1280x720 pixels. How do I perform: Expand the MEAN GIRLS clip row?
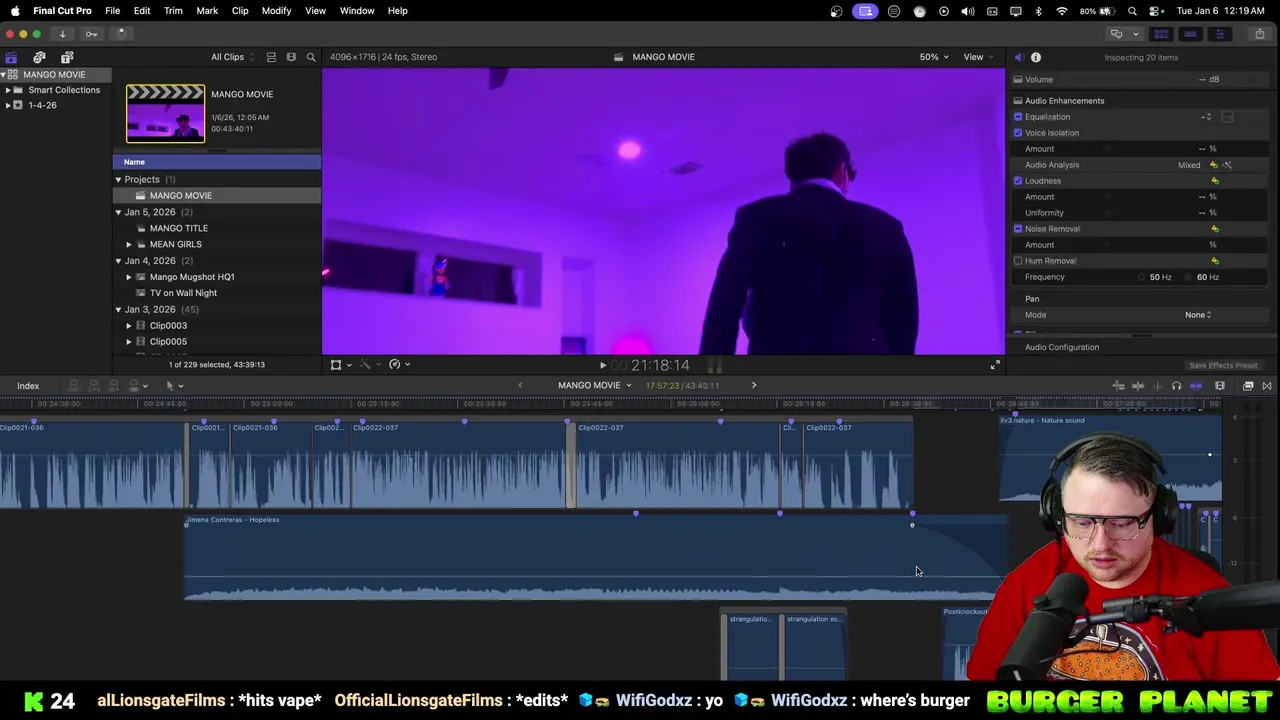[x=129, y=244]
